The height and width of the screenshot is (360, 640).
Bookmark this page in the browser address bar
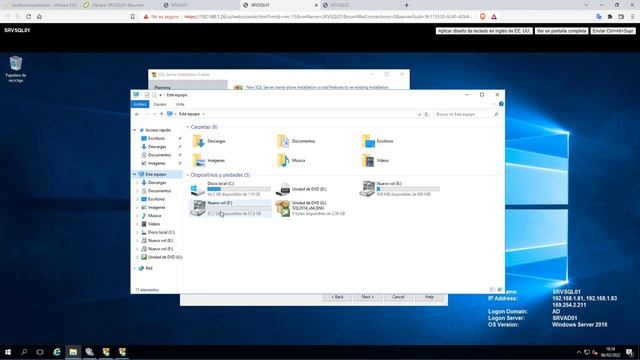(133, 17)
